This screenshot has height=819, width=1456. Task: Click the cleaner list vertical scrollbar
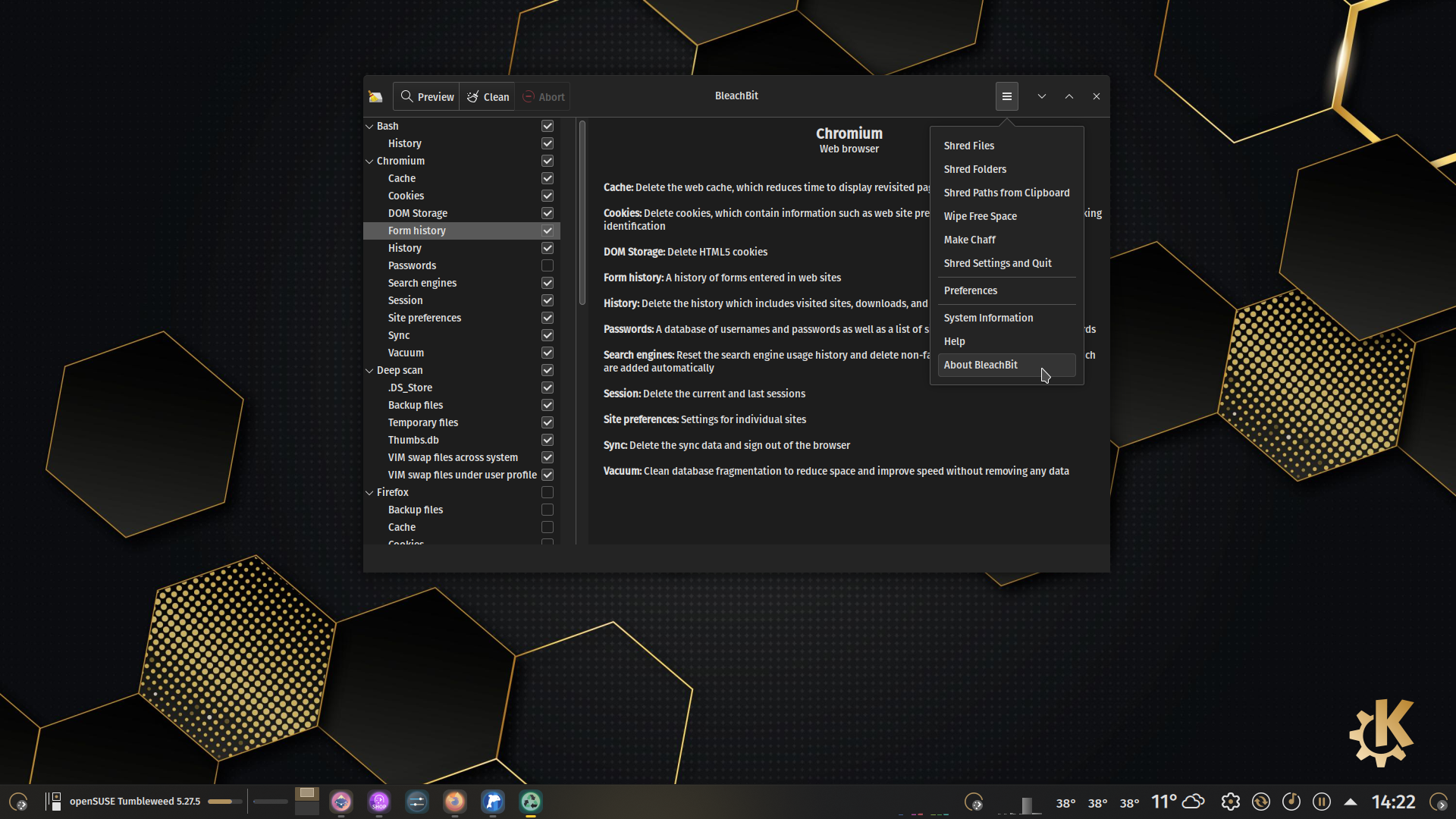[582, 213]
